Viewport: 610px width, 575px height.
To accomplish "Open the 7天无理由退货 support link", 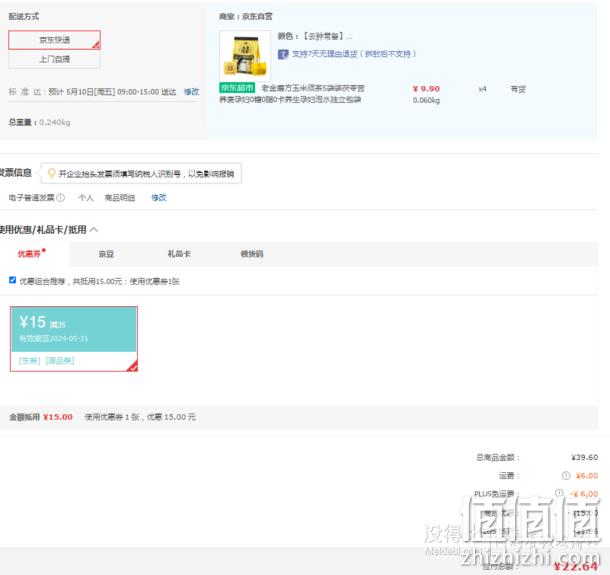I will 354,54.
